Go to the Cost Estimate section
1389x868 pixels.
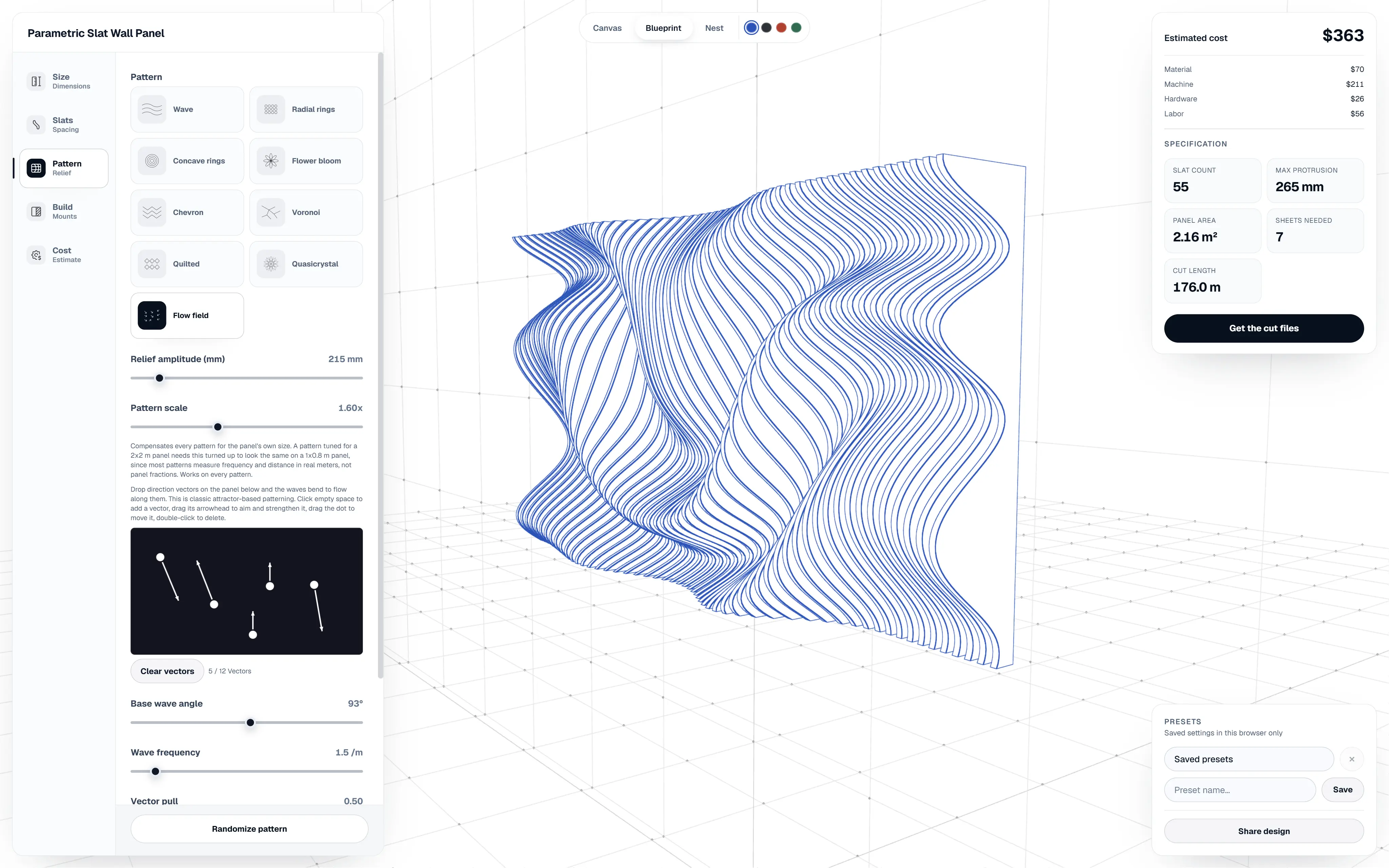[64, 255]
